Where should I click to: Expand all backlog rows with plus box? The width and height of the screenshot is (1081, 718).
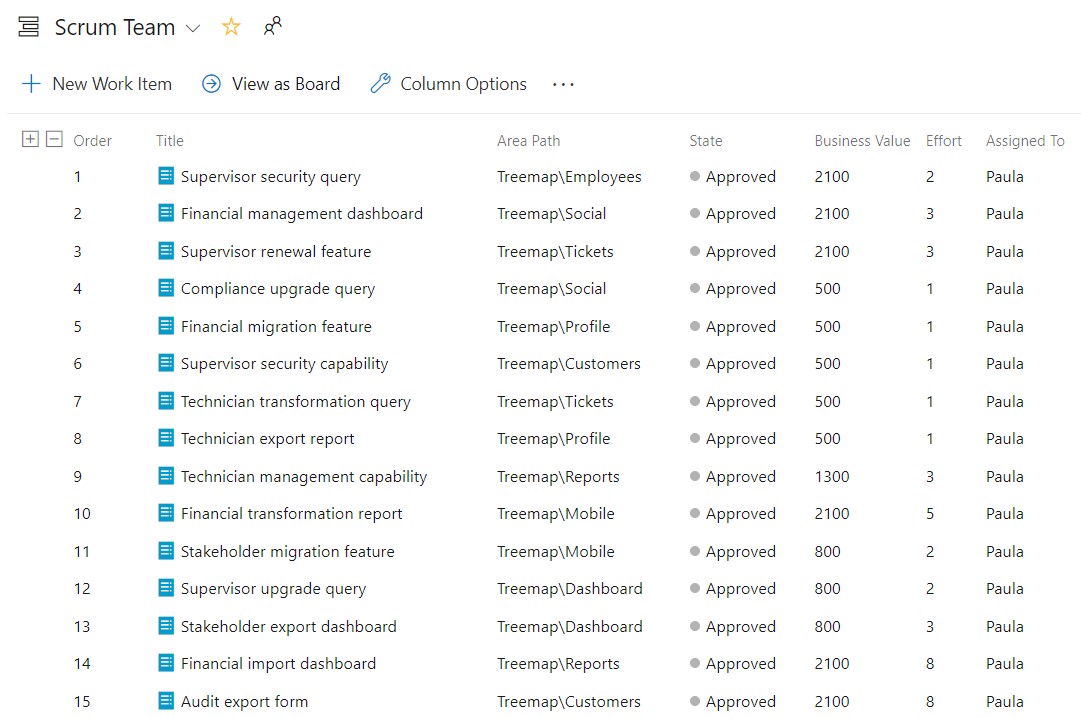(30, 140)
